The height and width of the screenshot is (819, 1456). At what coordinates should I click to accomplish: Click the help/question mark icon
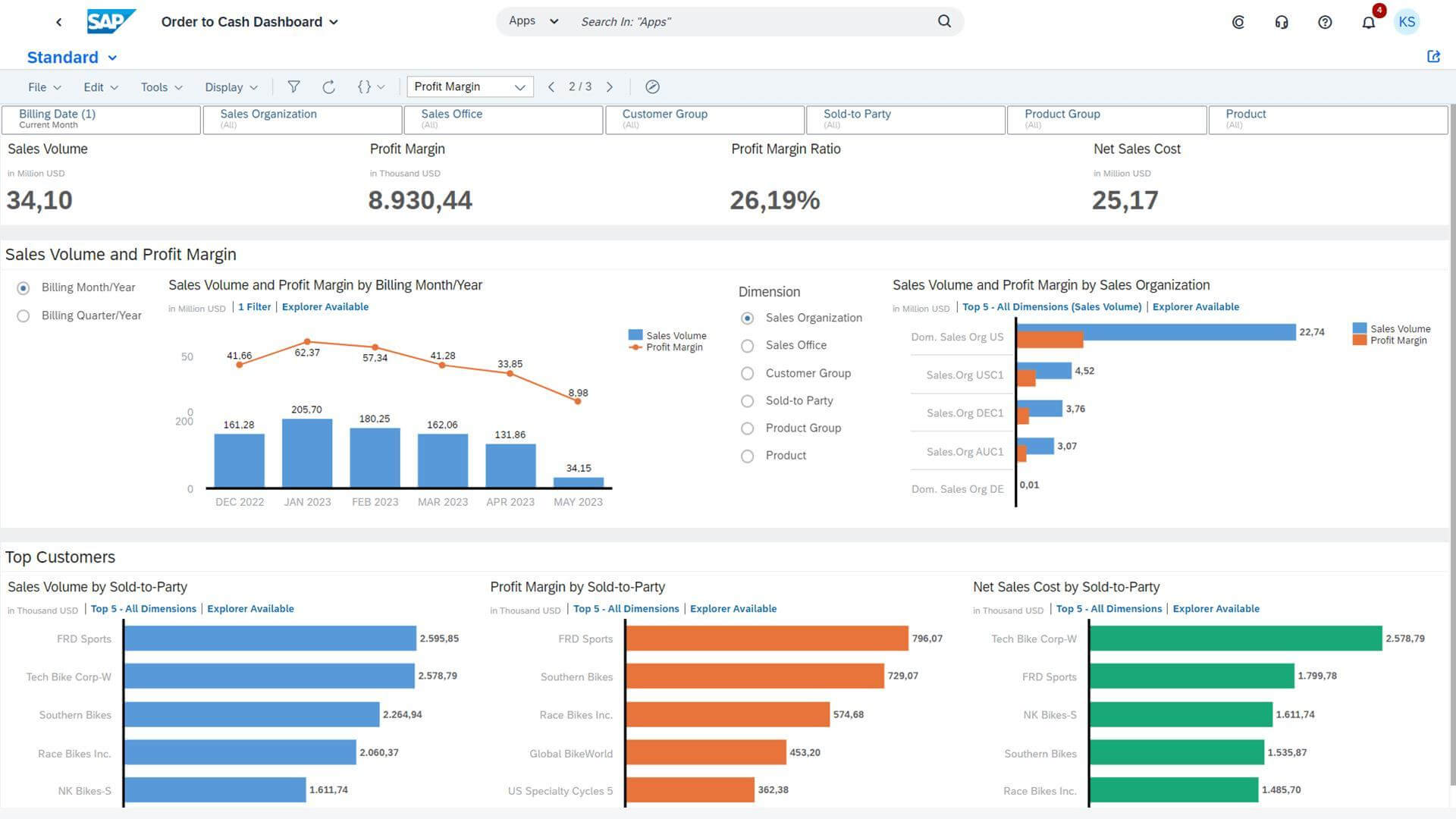point(1325,21)
